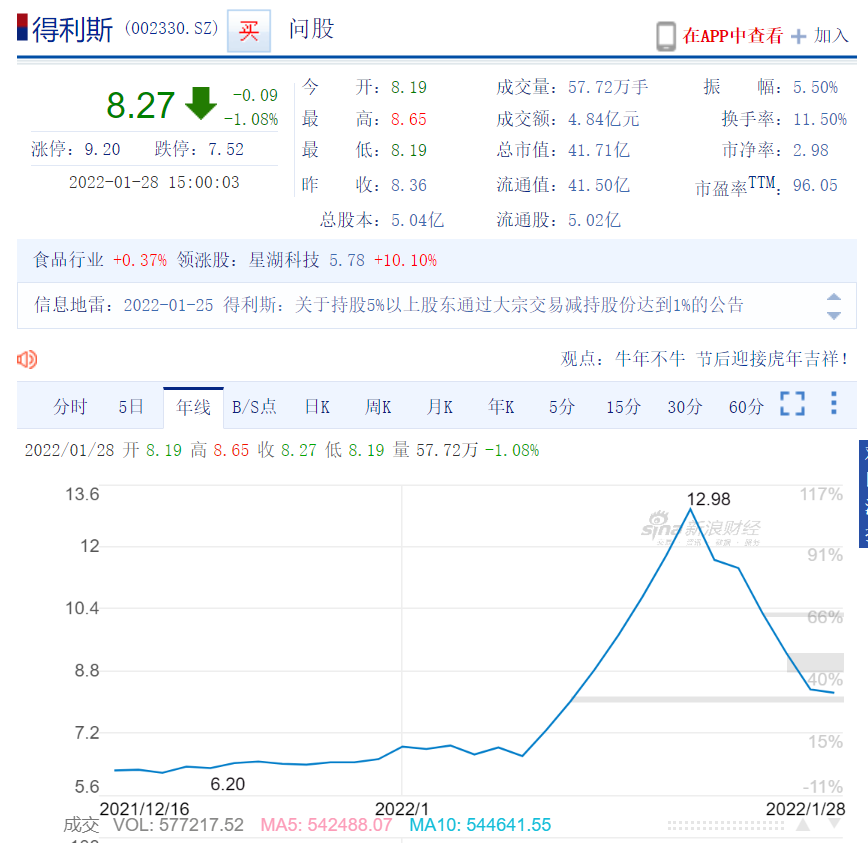Click the fullscreen chart icon

coord(792,403)
